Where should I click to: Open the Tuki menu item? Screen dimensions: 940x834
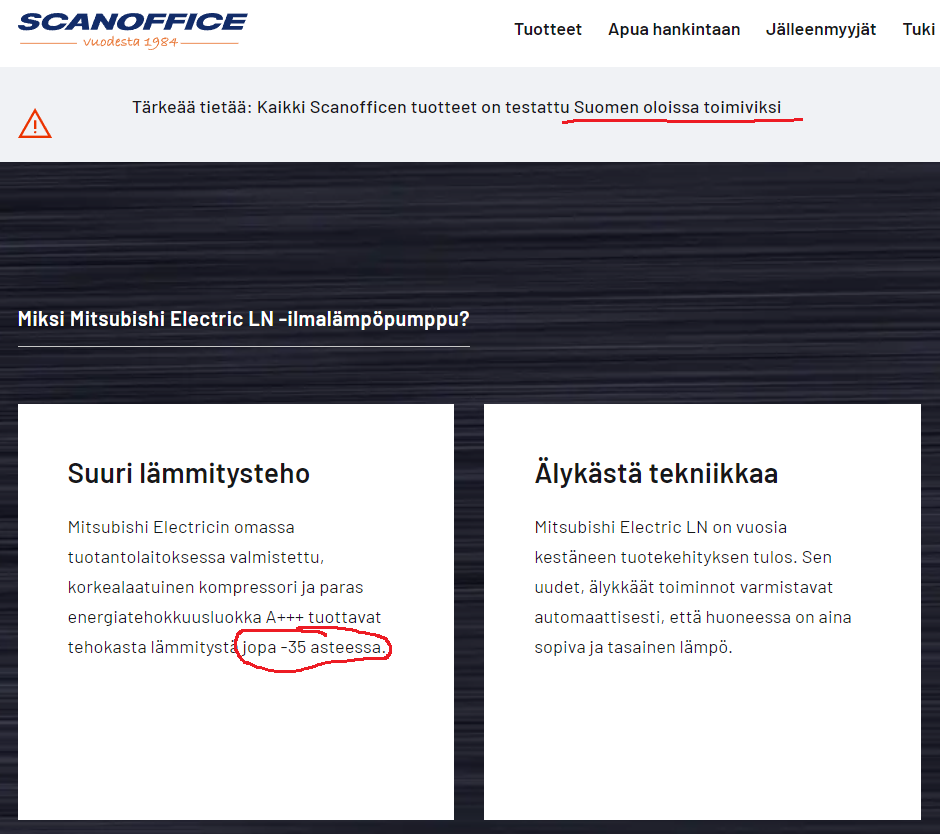pyautogui.click(x=918, y=29)
